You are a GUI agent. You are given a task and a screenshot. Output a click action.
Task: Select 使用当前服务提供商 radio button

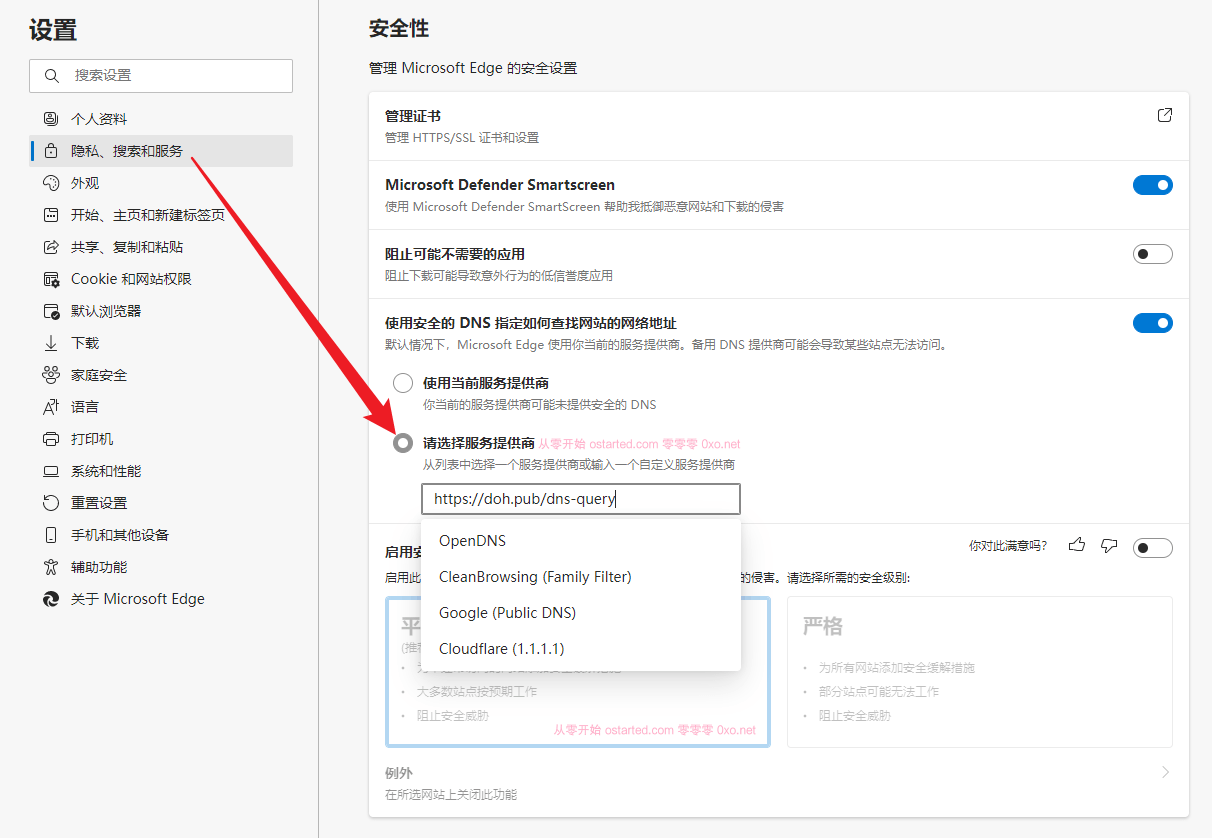coord(403,383)
